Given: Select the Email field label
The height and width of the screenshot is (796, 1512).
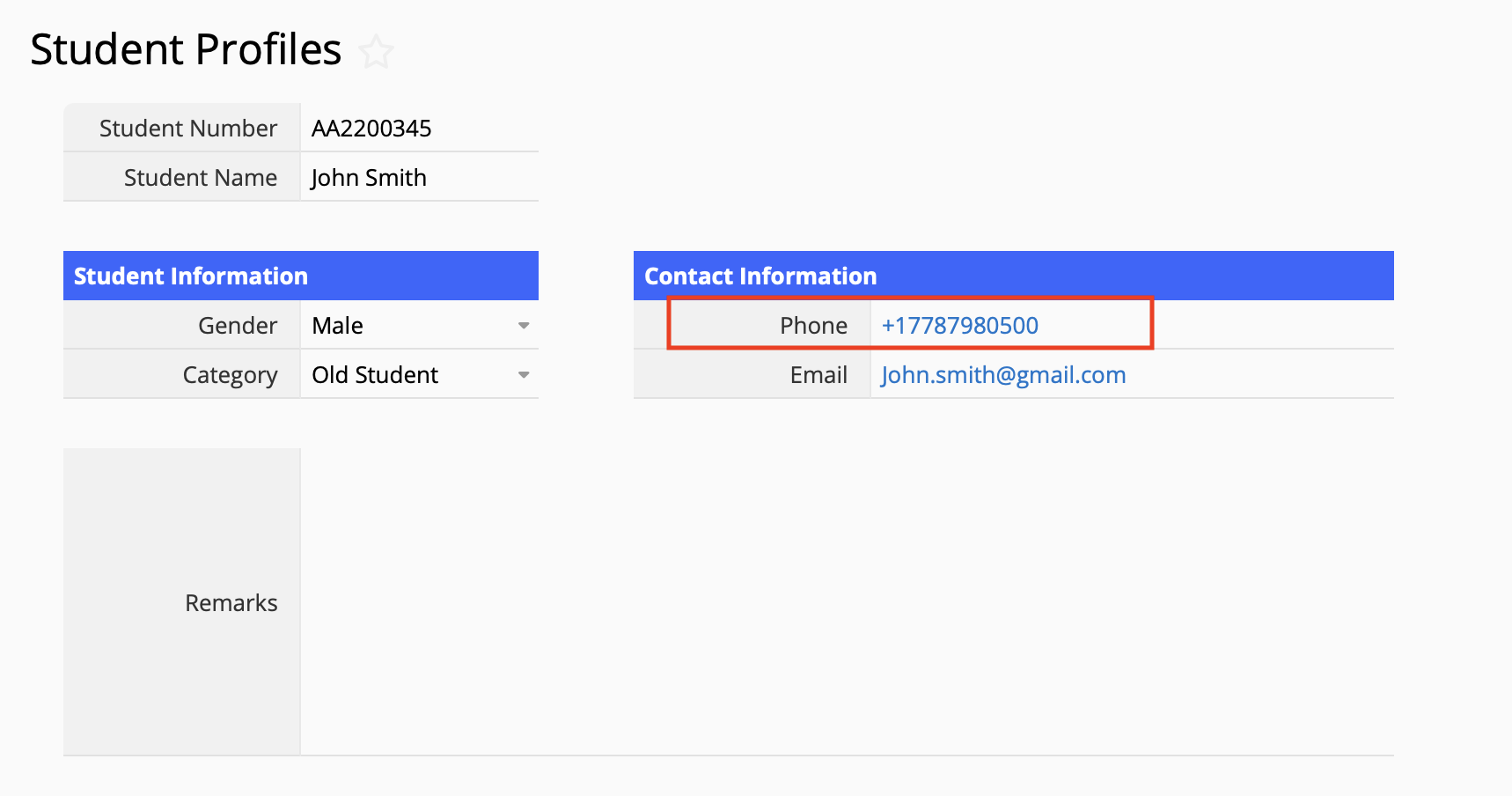Looking at the screenshot, I should click(818, 375).
